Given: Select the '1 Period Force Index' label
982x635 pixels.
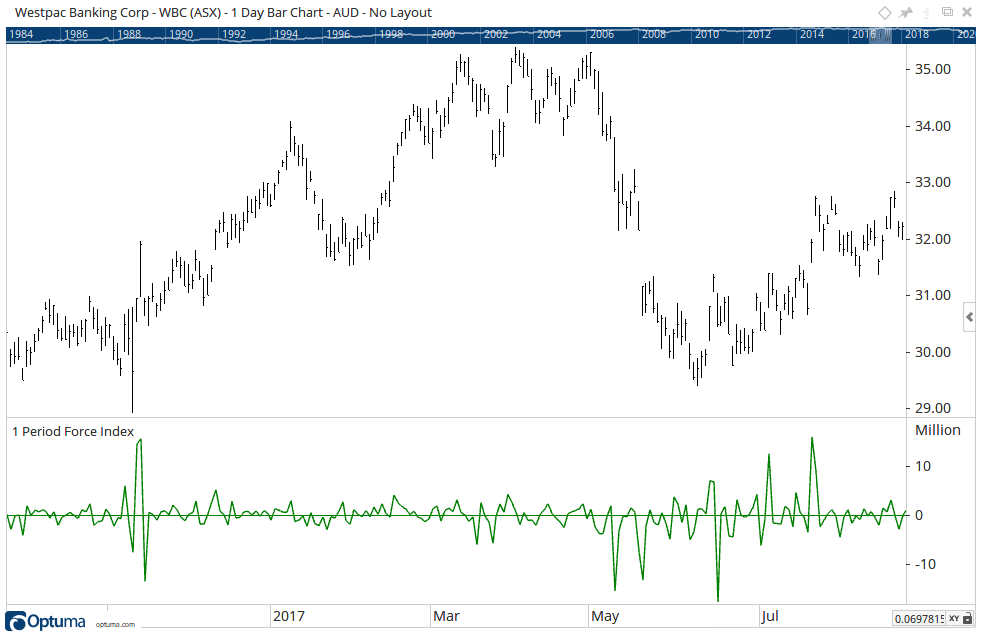Looking at the screenshot, I should [x=73, y=431].
